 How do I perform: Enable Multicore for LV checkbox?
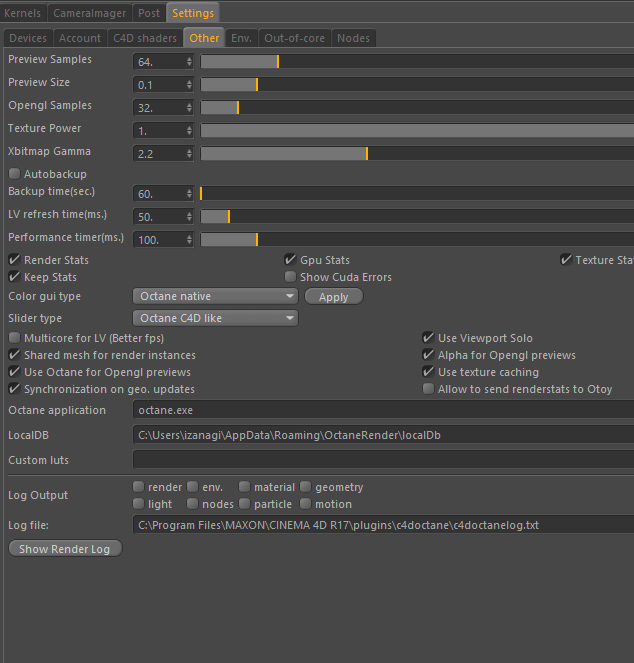[x=14, y=337]
